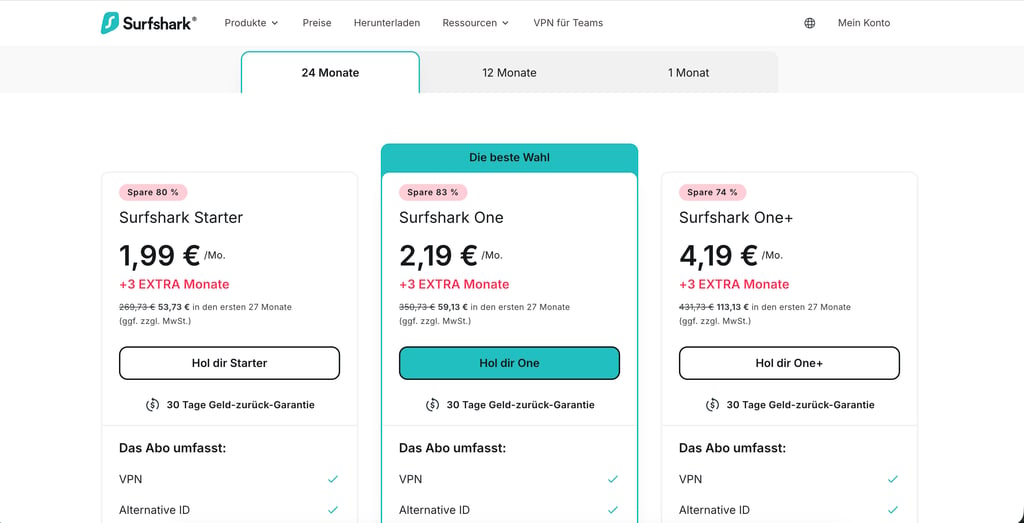Click the crossed-out 431,73 € price
1024x523 pixels.
tap(697, 307)
